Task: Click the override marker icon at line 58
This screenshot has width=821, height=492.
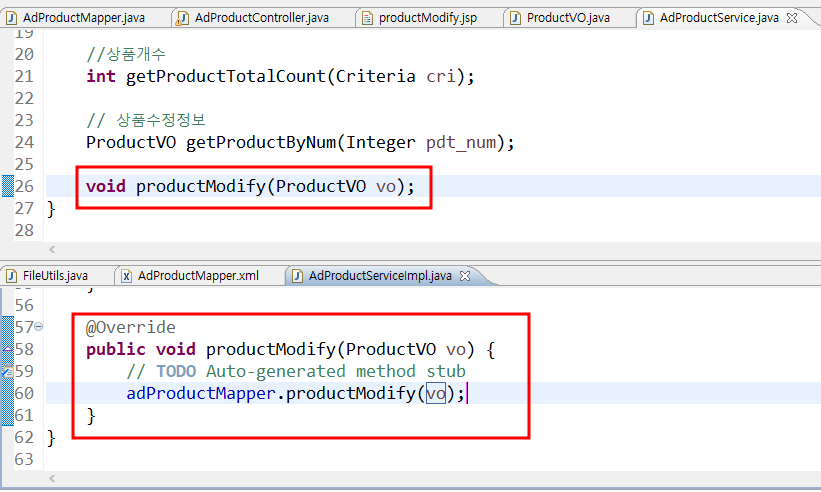Action: (7, 349)
